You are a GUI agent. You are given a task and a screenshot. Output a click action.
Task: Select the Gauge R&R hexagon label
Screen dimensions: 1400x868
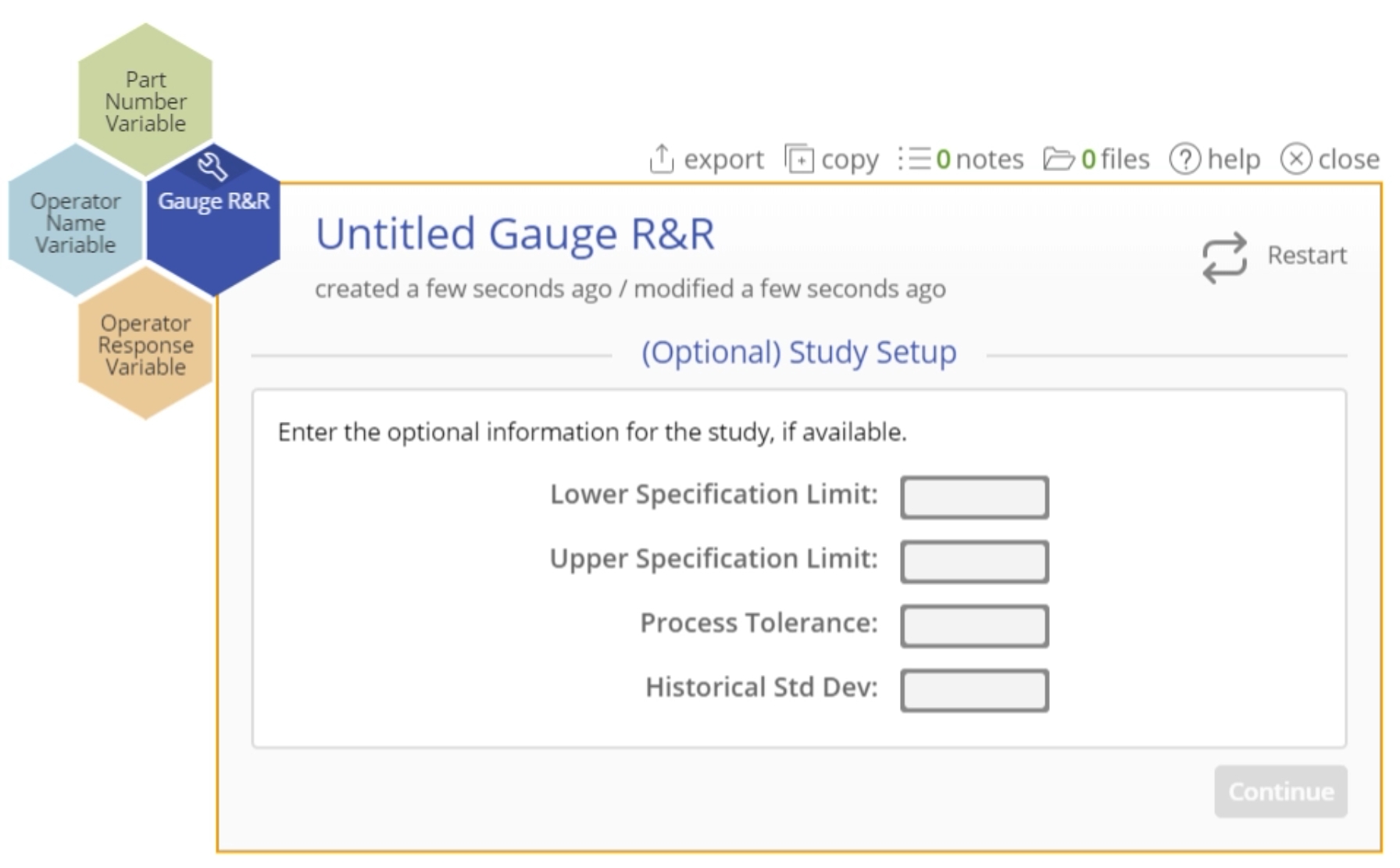(x=214, y=201)
